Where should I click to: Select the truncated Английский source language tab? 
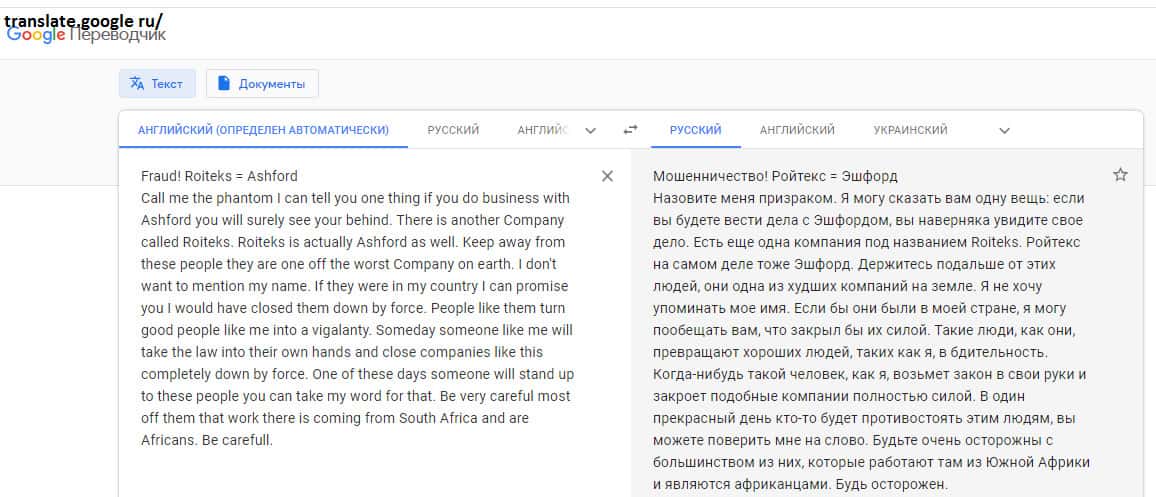tap(541, 130)
